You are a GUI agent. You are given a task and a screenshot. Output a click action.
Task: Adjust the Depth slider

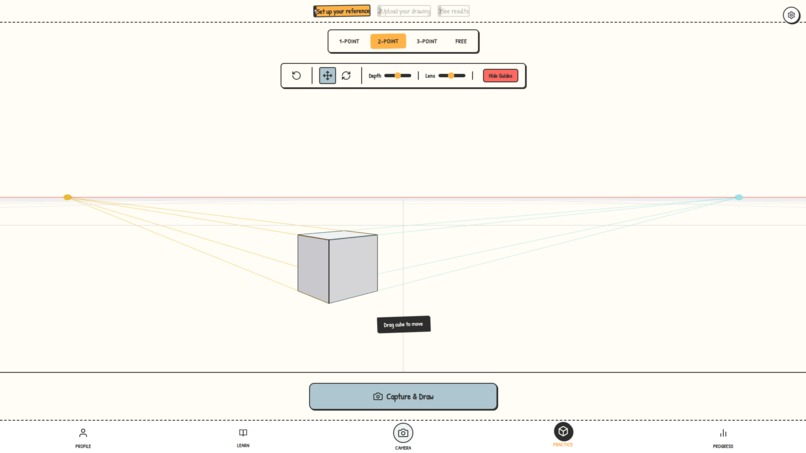(398, 76)
